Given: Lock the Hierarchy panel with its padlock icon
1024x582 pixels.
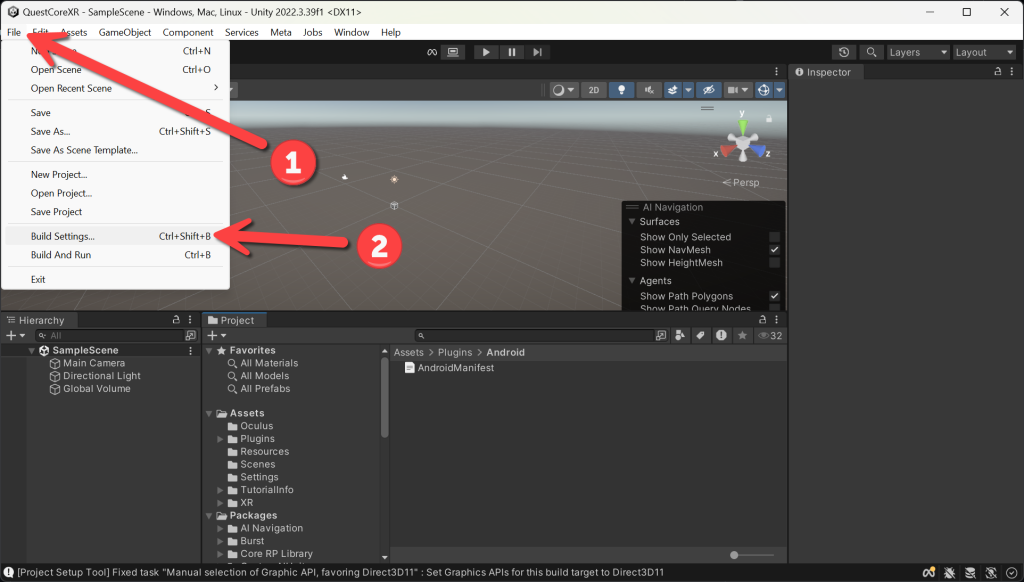Looking at the screenshot, I should pyautogui.click(x=176, y=319).
